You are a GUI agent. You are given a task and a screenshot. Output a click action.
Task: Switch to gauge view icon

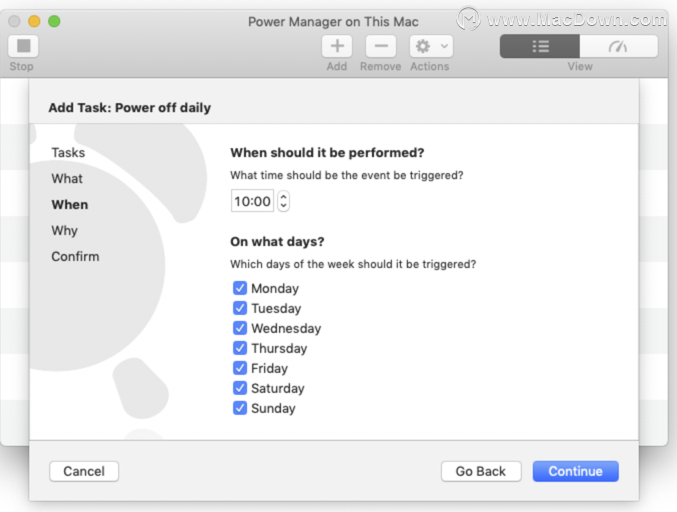618,46
